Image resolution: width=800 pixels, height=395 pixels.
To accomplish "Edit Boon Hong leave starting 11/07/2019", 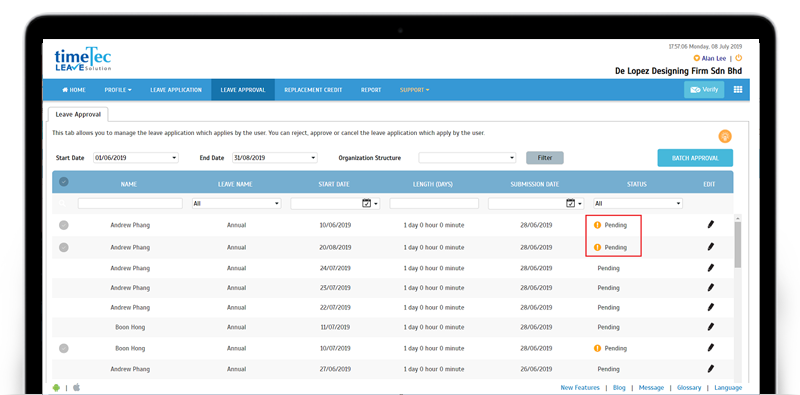I will [710, 327].
